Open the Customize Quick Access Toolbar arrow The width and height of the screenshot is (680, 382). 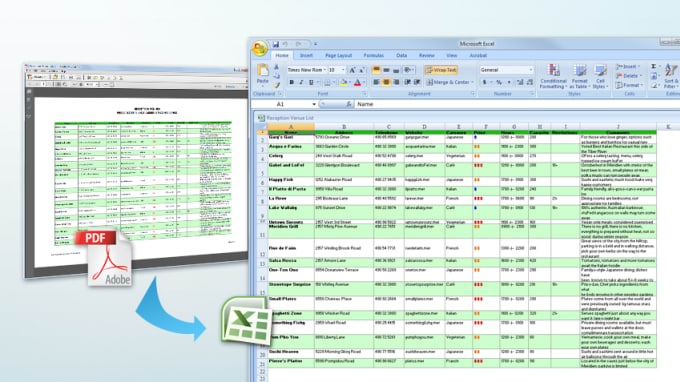tap(315, 44)
